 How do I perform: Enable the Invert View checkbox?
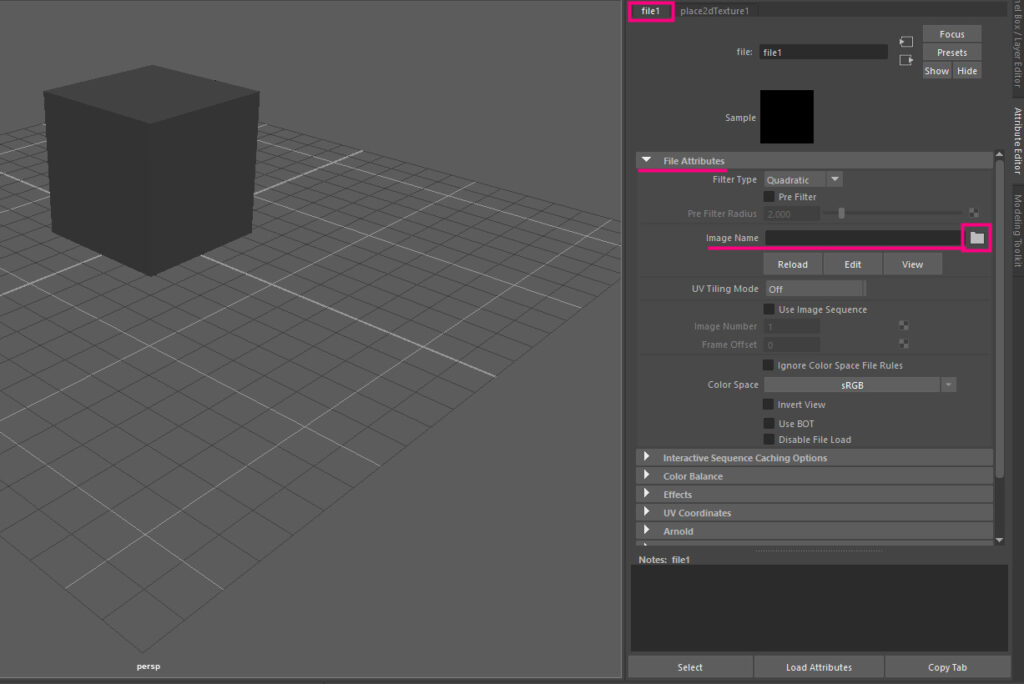point(768,404)
